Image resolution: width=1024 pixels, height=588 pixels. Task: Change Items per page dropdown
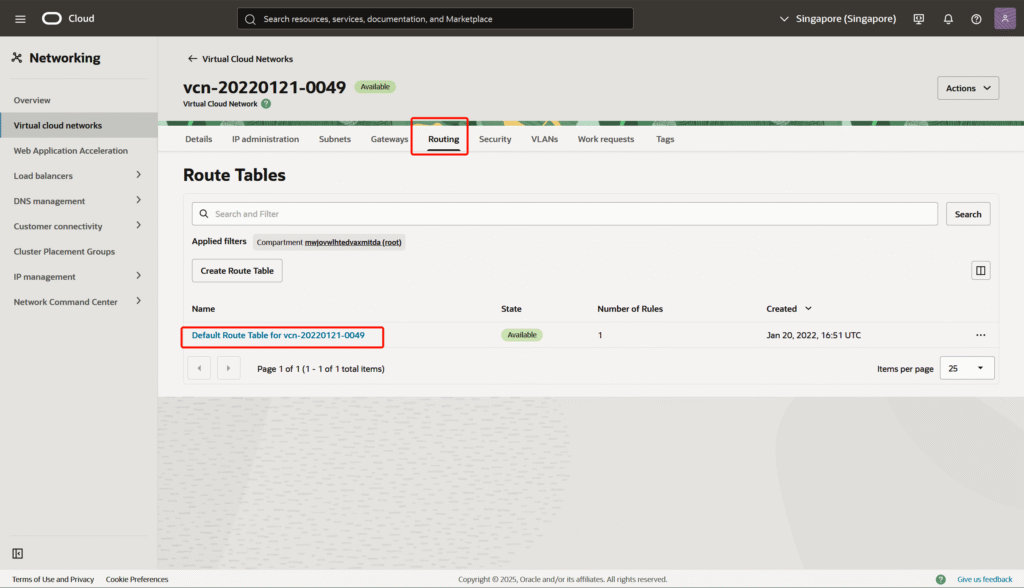pos(968,369)
